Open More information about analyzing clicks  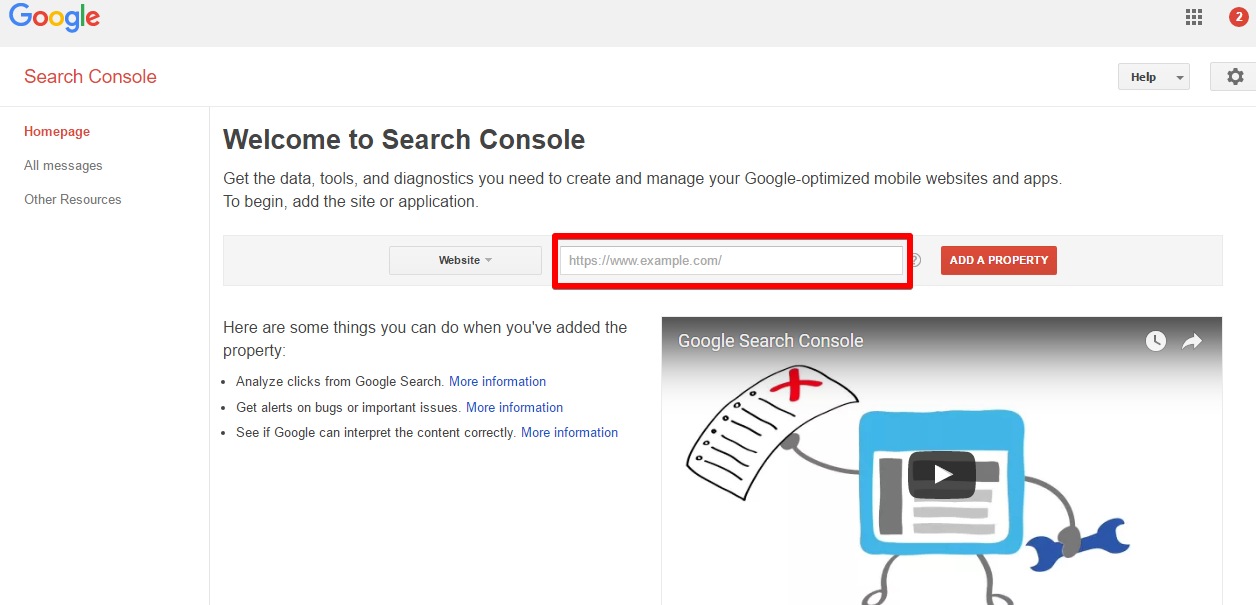click(x=498, y=382)
